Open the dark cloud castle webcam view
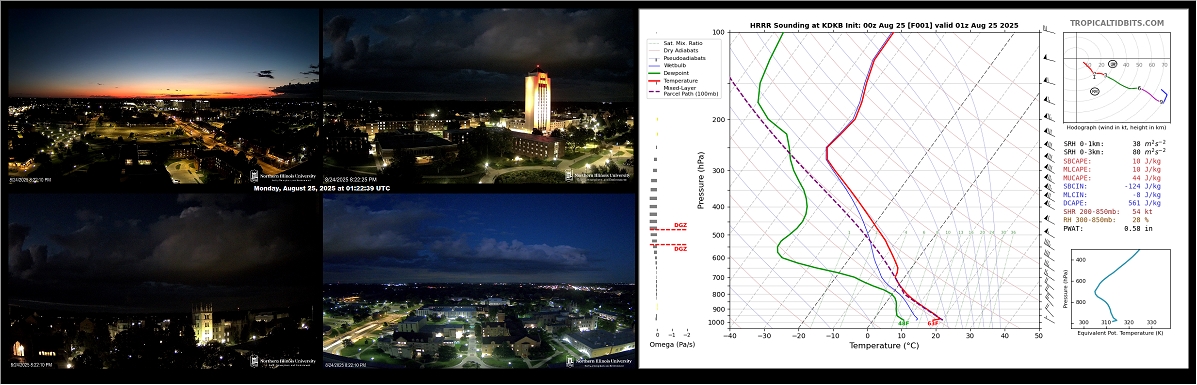Screen dimensions: 1197x385 163,282
